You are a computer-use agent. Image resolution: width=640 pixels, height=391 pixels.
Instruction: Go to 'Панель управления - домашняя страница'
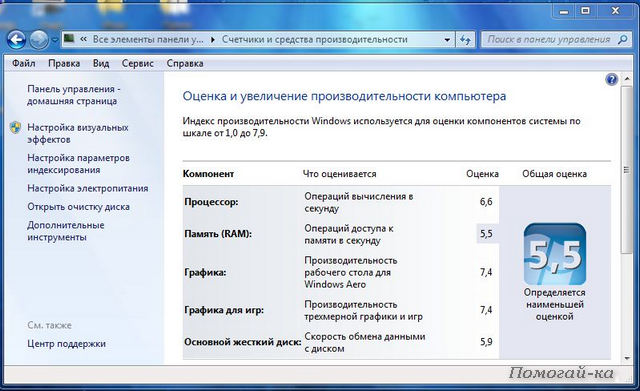(x=74, y=95)
